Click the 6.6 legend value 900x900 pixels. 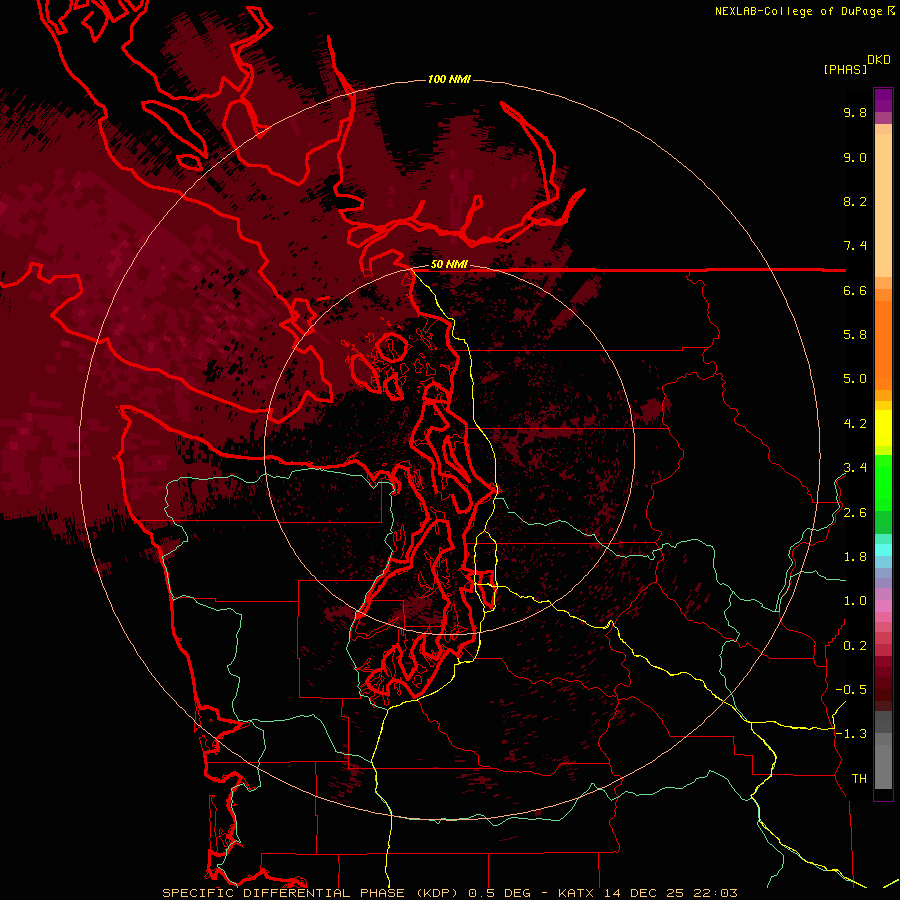(855, 290)
